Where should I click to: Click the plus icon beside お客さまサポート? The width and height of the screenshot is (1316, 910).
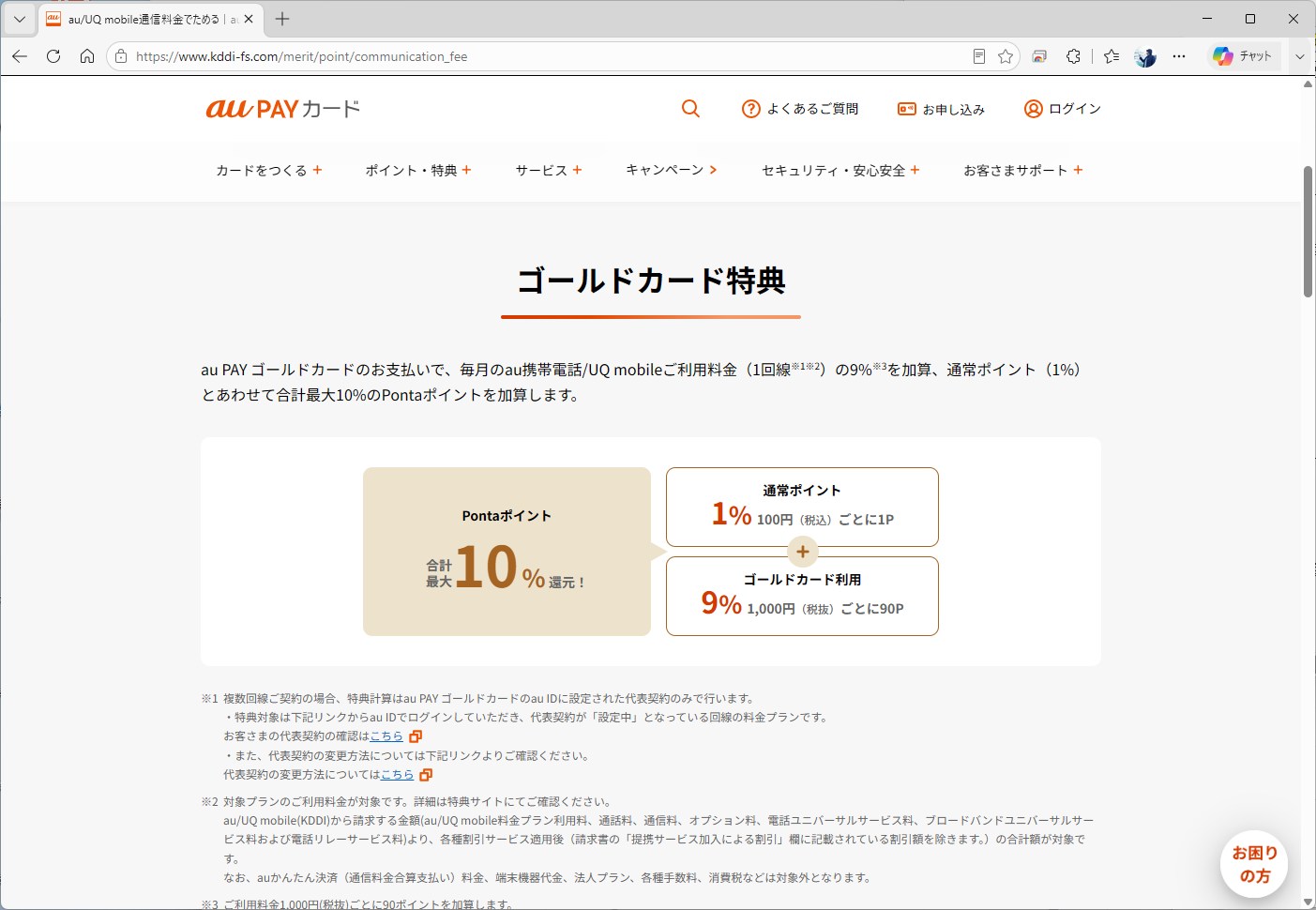[1078, 170]
